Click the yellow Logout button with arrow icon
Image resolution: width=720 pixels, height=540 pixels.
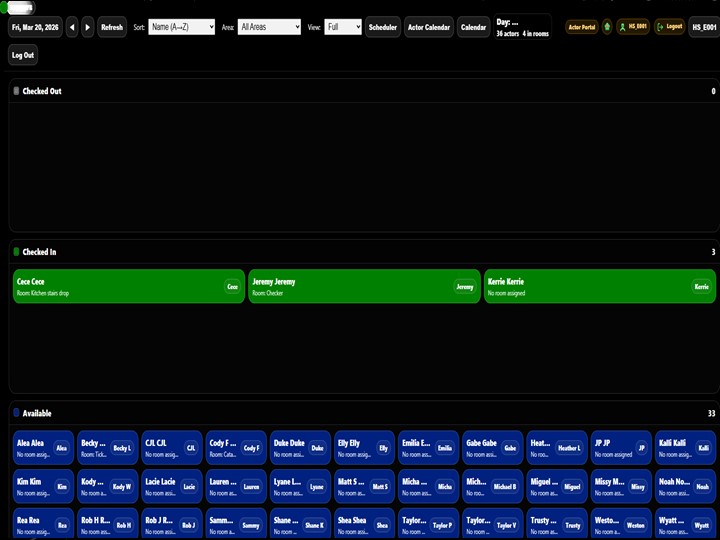(669, 27)
